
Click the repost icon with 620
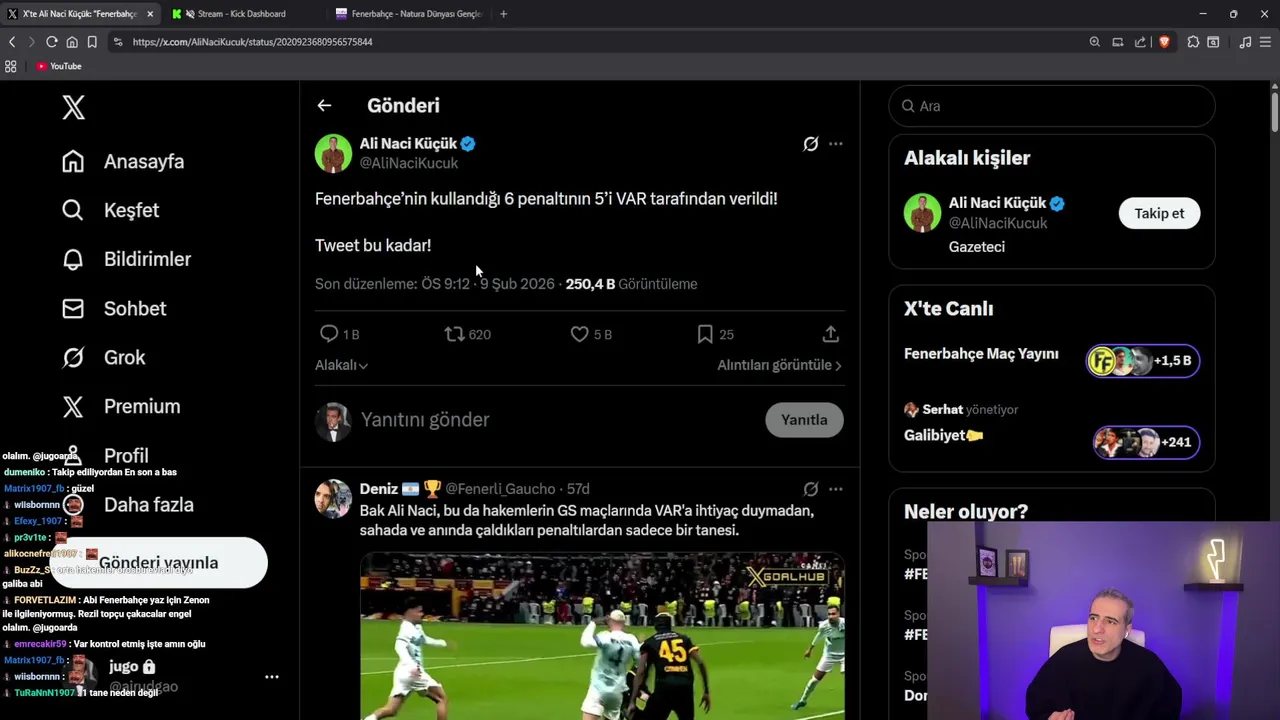click(x=455, y=334)
